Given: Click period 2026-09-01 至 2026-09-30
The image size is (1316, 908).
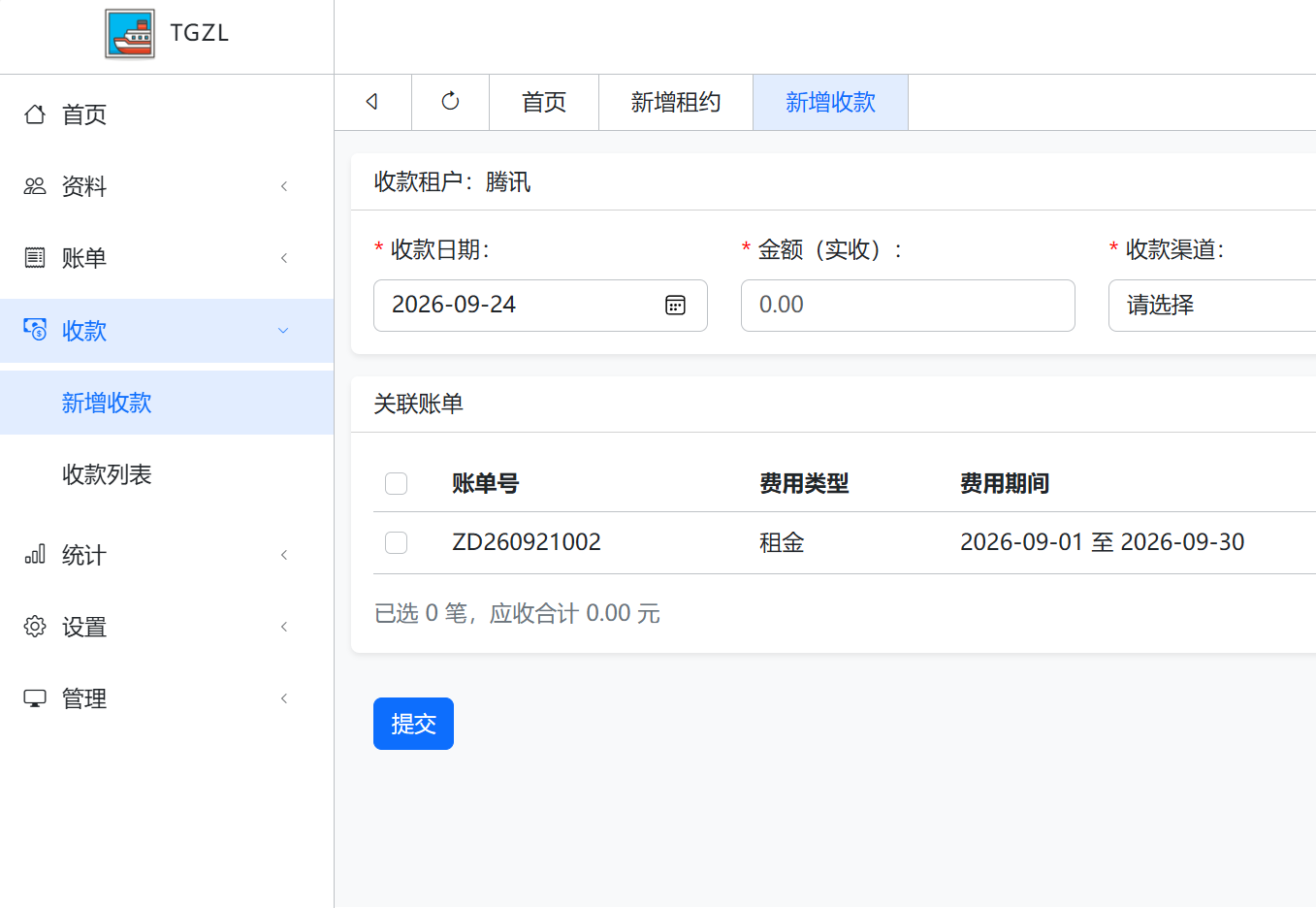Looking at the screenshot, I should [1102, 542].
